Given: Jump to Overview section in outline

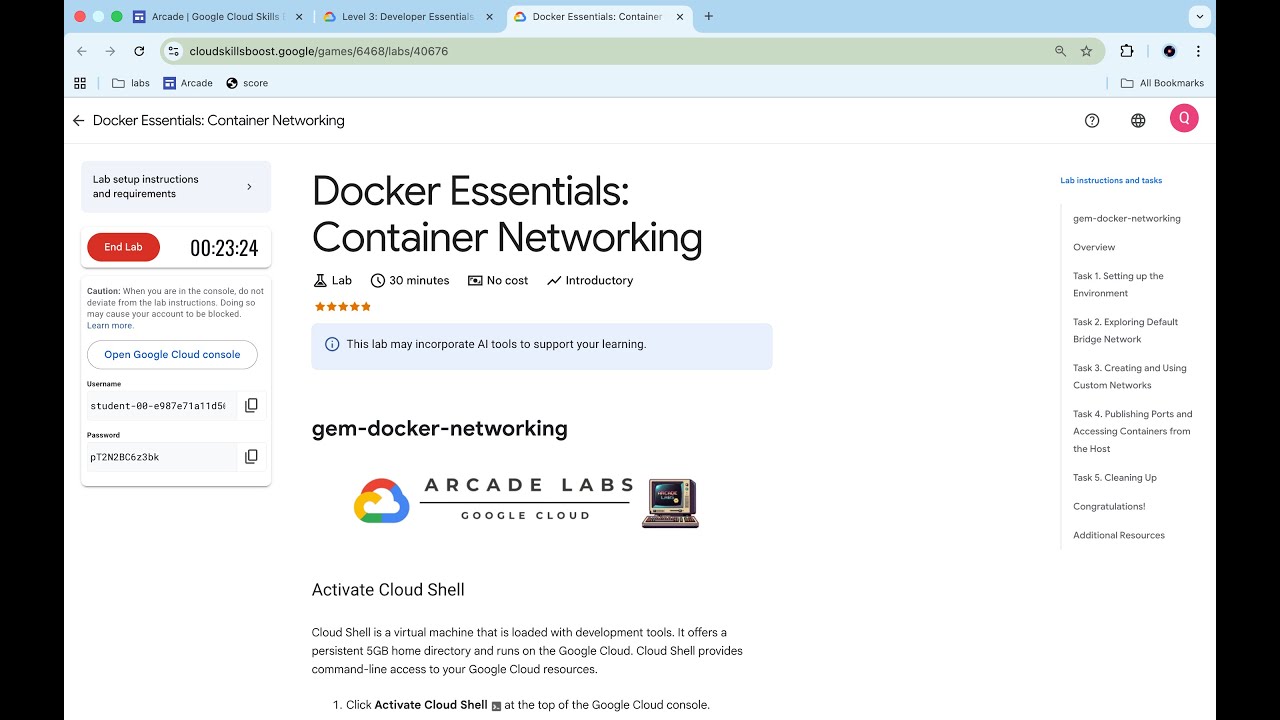Looking at the screenshot, I should coord(1094,247).
